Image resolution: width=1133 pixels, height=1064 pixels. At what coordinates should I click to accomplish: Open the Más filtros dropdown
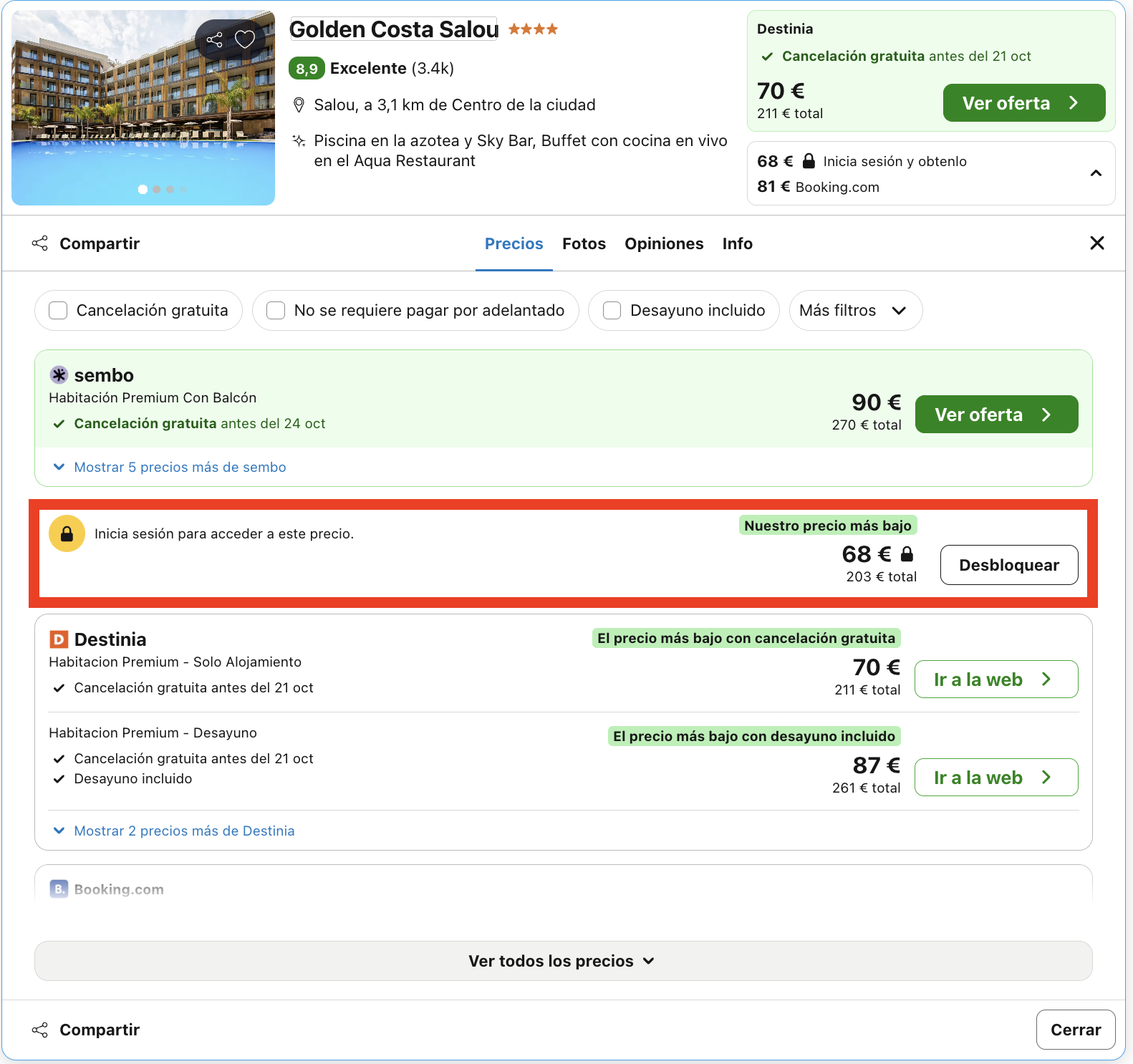pyautogui.click(x=855, y=310)
